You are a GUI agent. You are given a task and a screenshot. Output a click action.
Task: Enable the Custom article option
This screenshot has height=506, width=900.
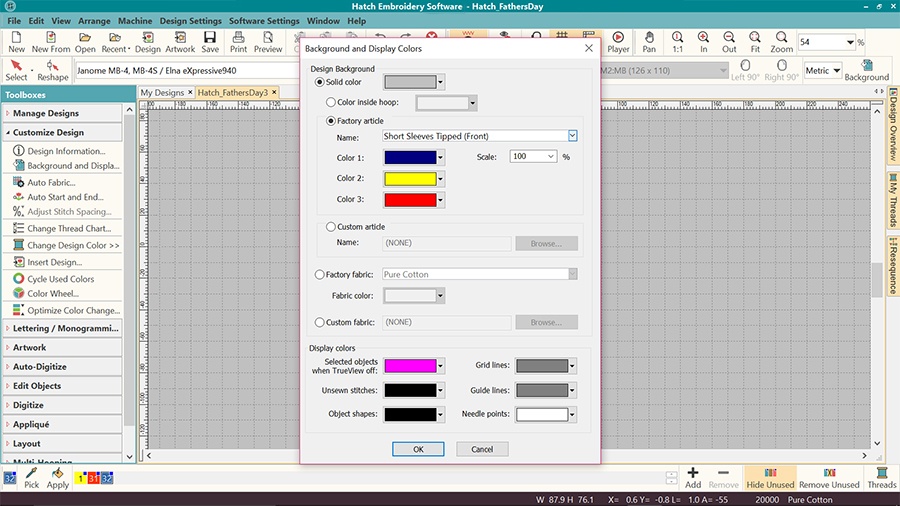coord(332,227)
